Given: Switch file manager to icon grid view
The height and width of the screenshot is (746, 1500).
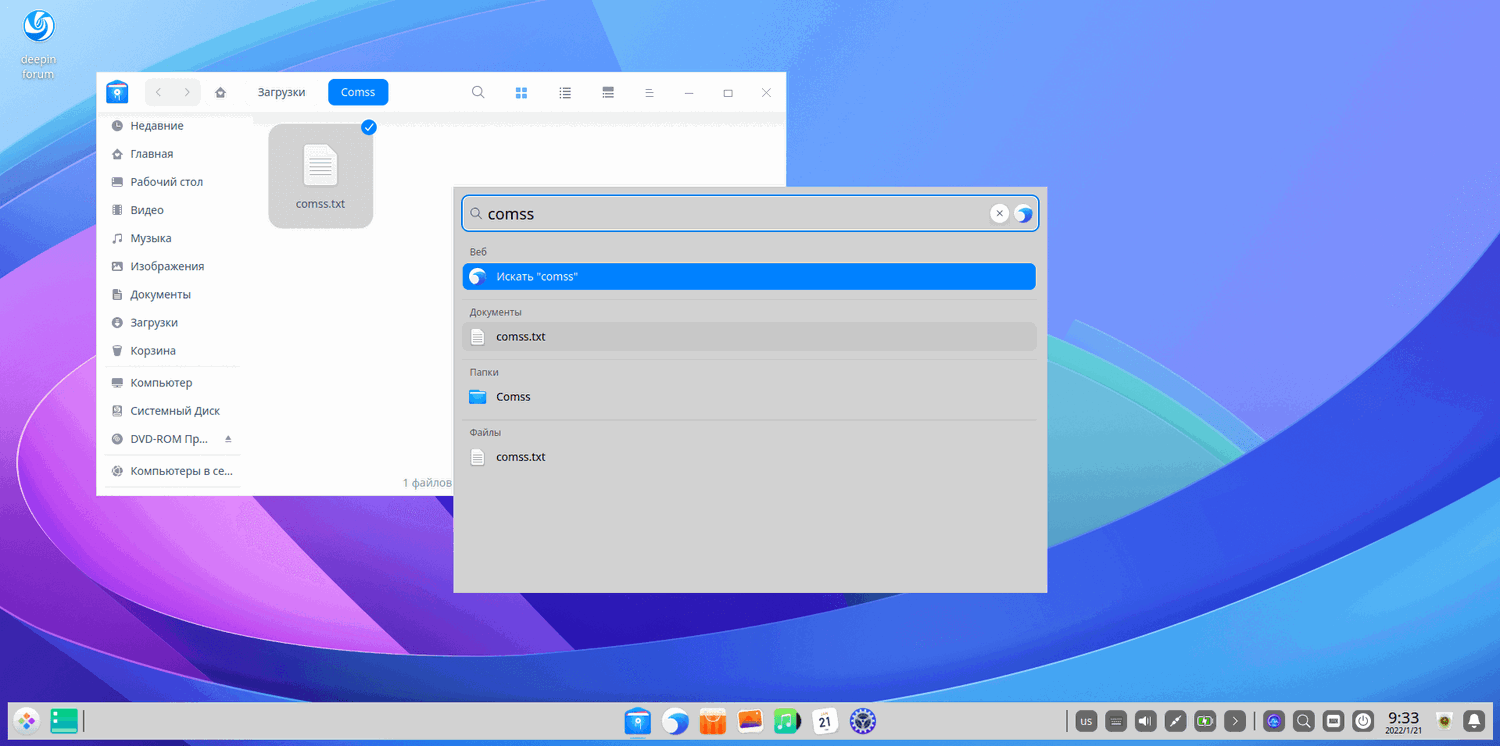Looking at the screenshot, I should click(x=521, y=92).
